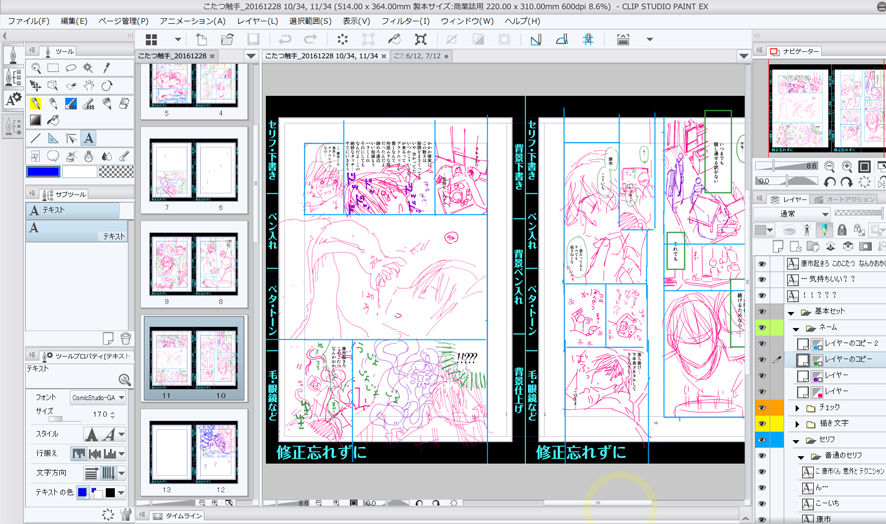Click the Balloon tool icon
This screenshot has height=524, width=886.
point(53,155)
